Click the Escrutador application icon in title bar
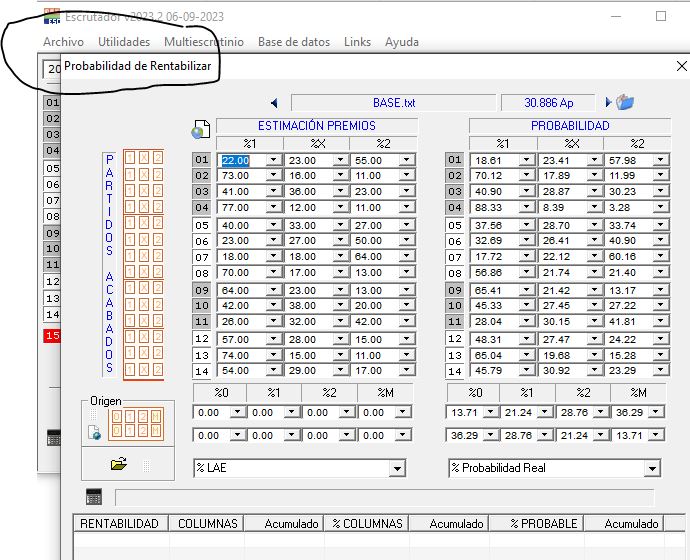The image size is (690, 560). tap(52, 17)
